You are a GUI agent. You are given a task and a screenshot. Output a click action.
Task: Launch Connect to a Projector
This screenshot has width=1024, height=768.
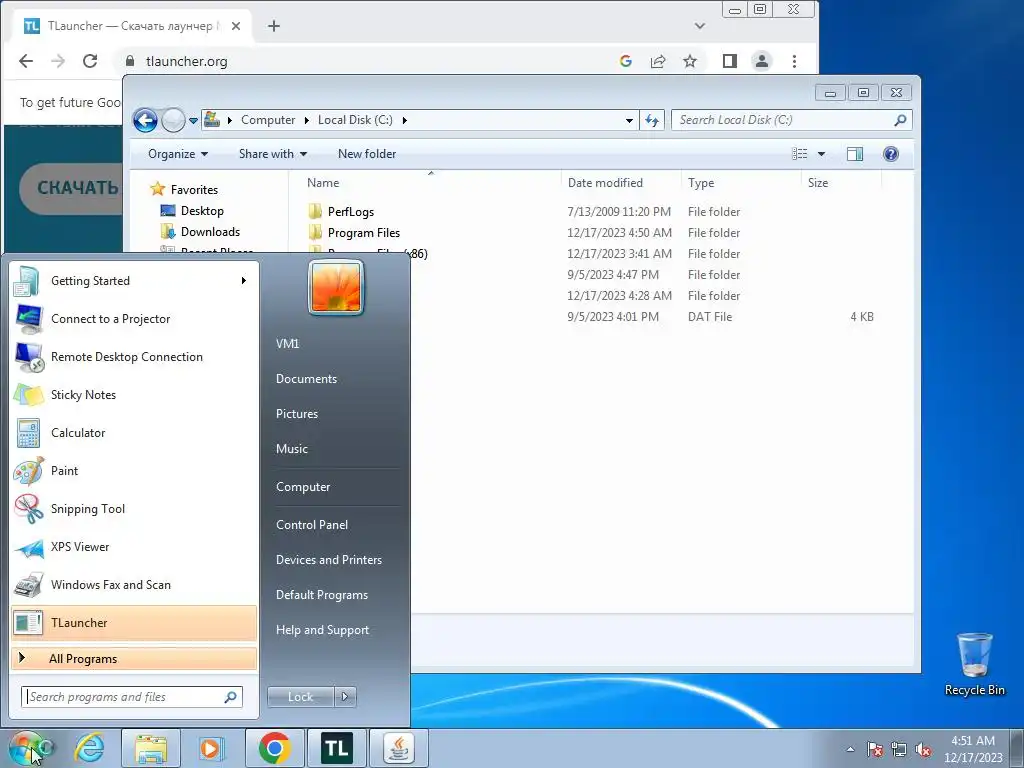(x=134, y=319)
